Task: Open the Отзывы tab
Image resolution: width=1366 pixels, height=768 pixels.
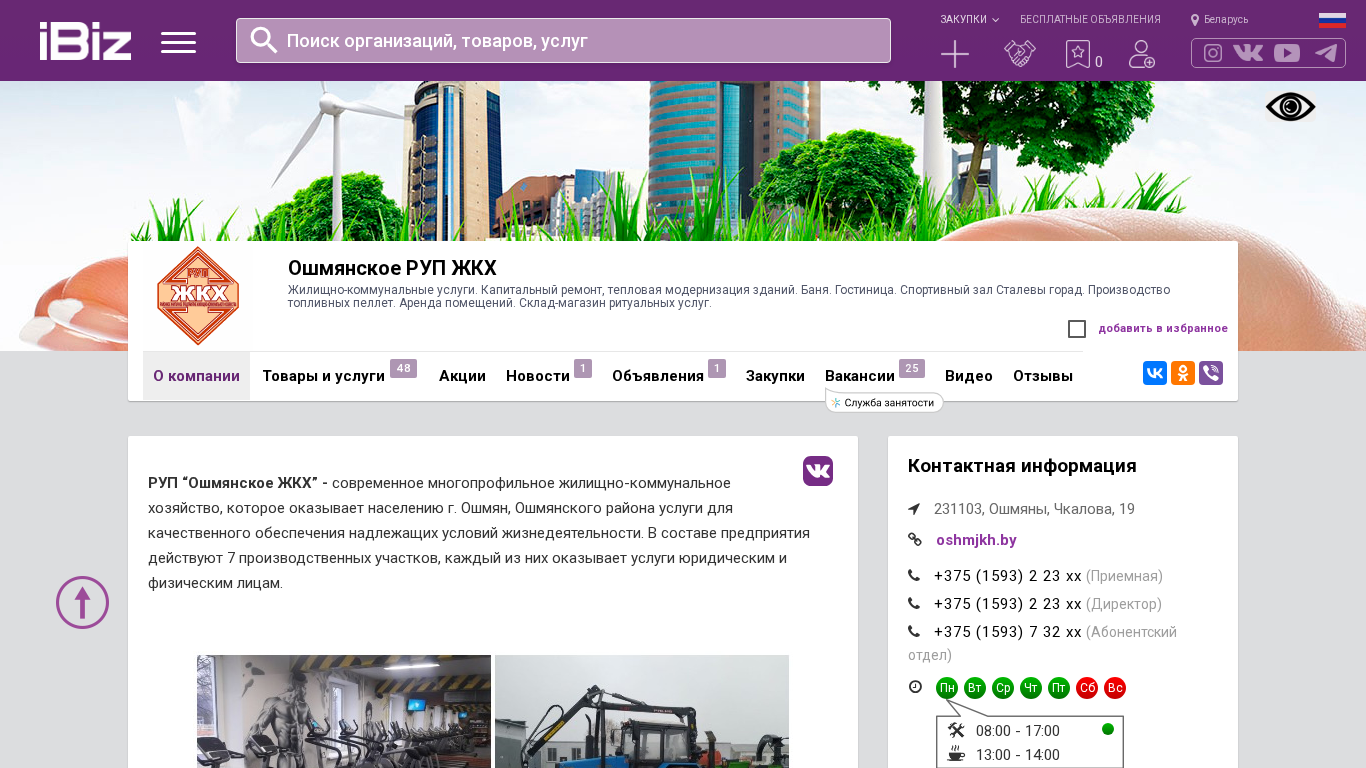Action: coord(1043,376)
